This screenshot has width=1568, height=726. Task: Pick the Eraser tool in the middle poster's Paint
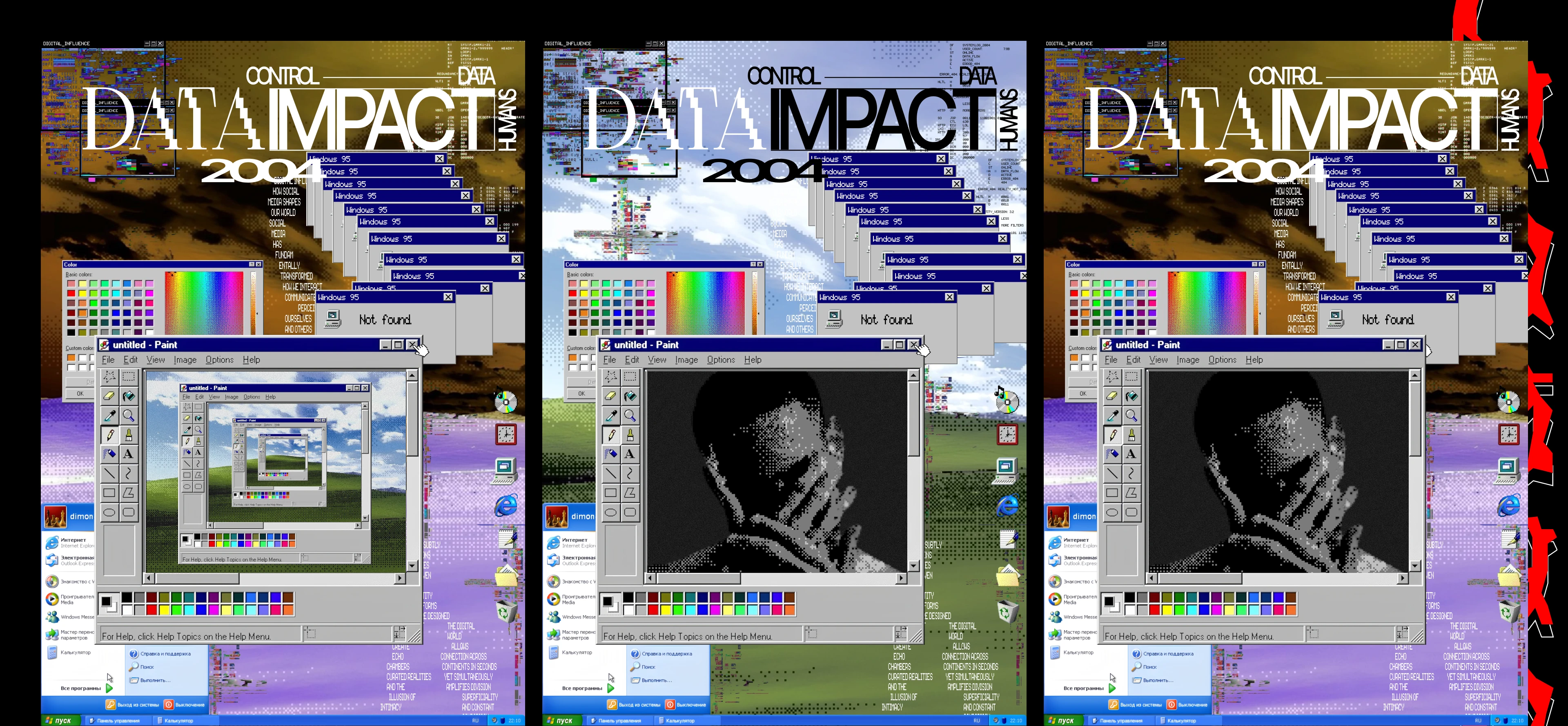611,396
